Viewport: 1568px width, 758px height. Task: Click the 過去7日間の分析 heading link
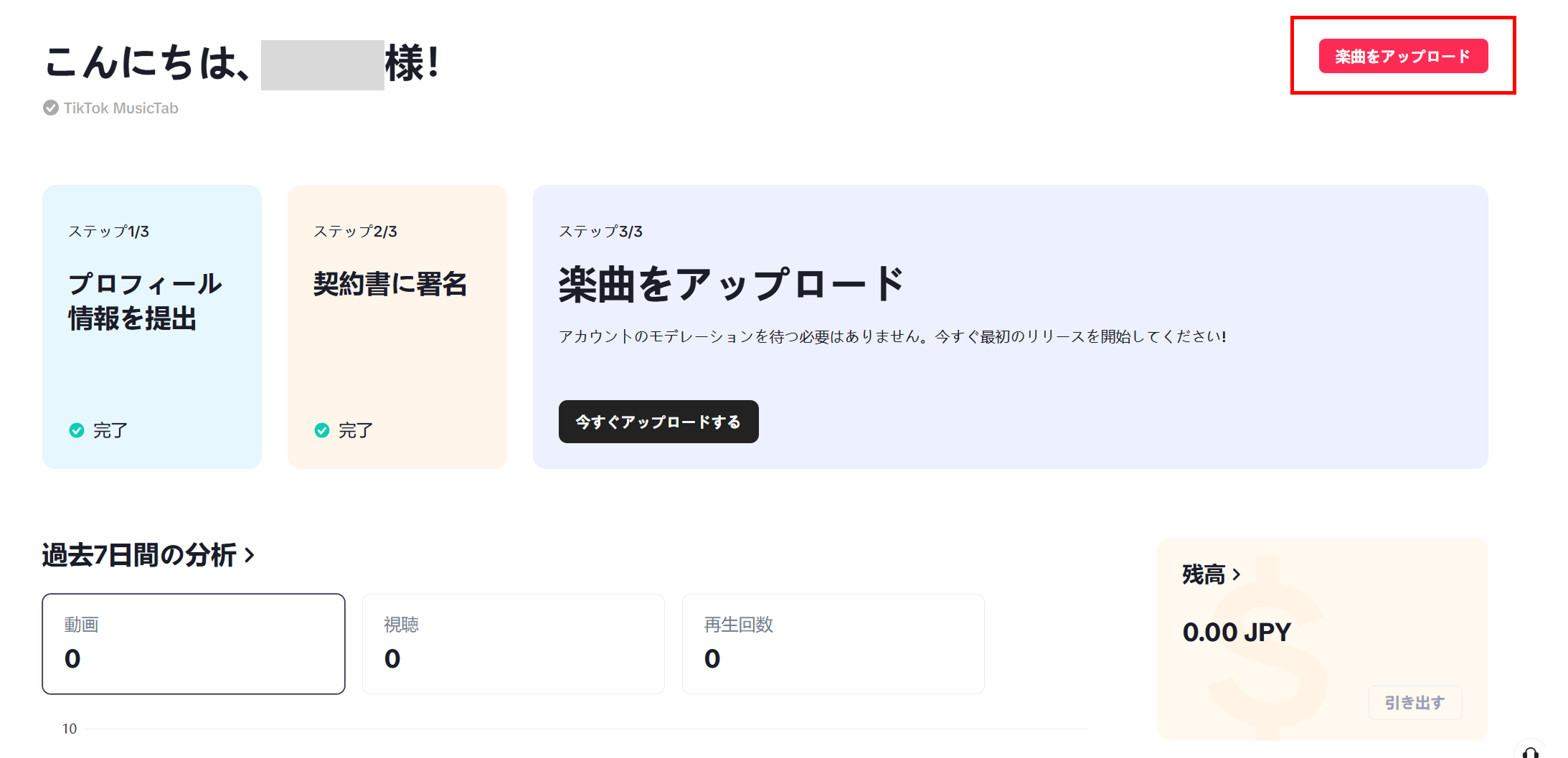pyautogui.click(x=139, y=555)
